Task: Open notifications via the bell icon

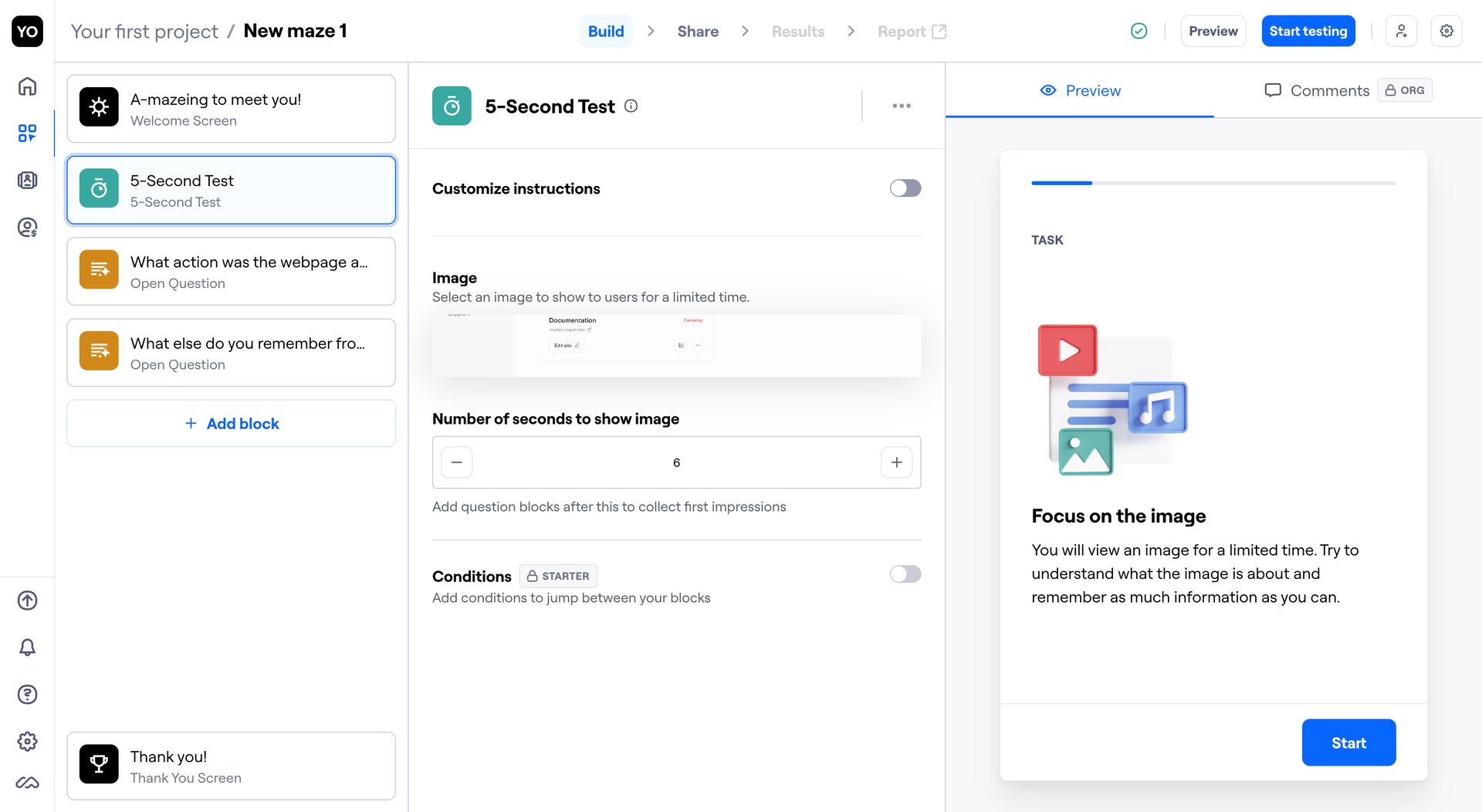Action: [x=28, y=648]
